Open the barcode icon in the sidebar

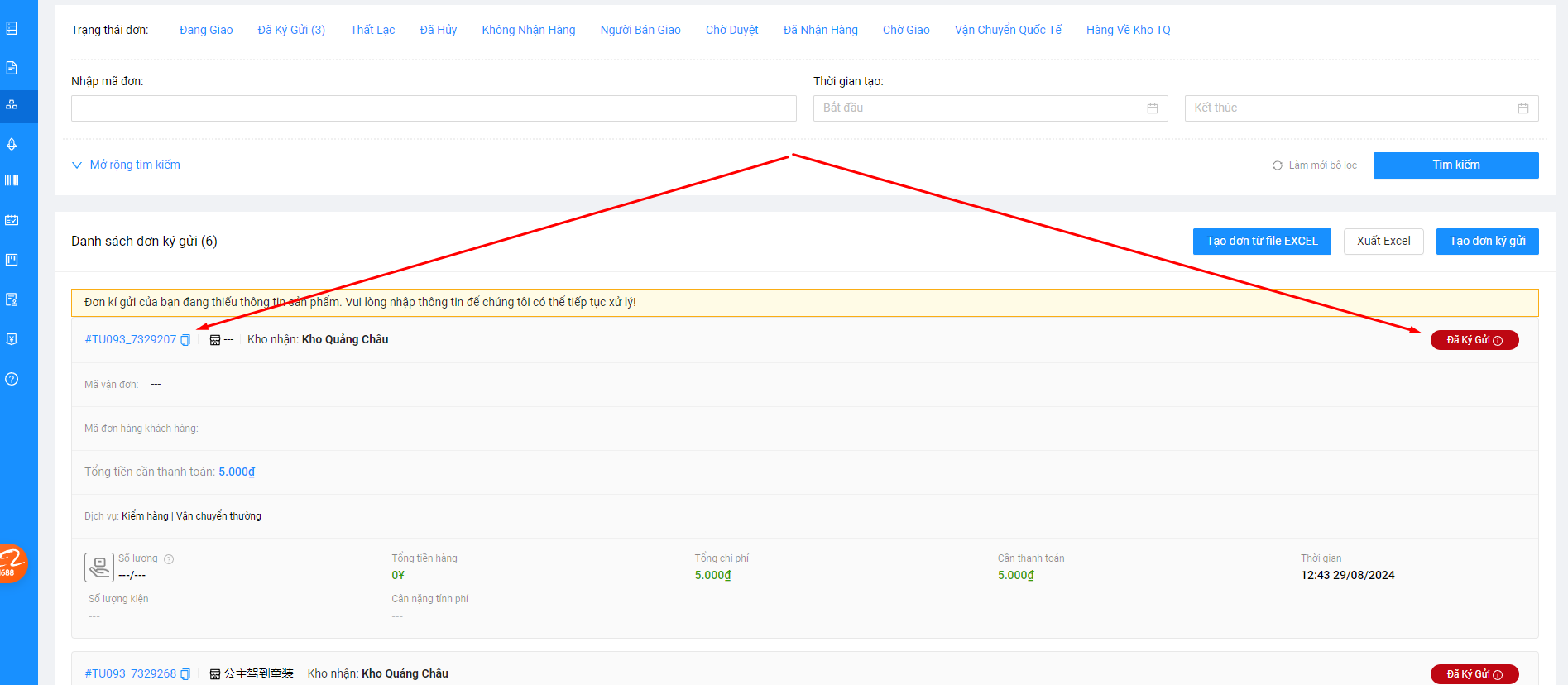click(x=12, y=180)
